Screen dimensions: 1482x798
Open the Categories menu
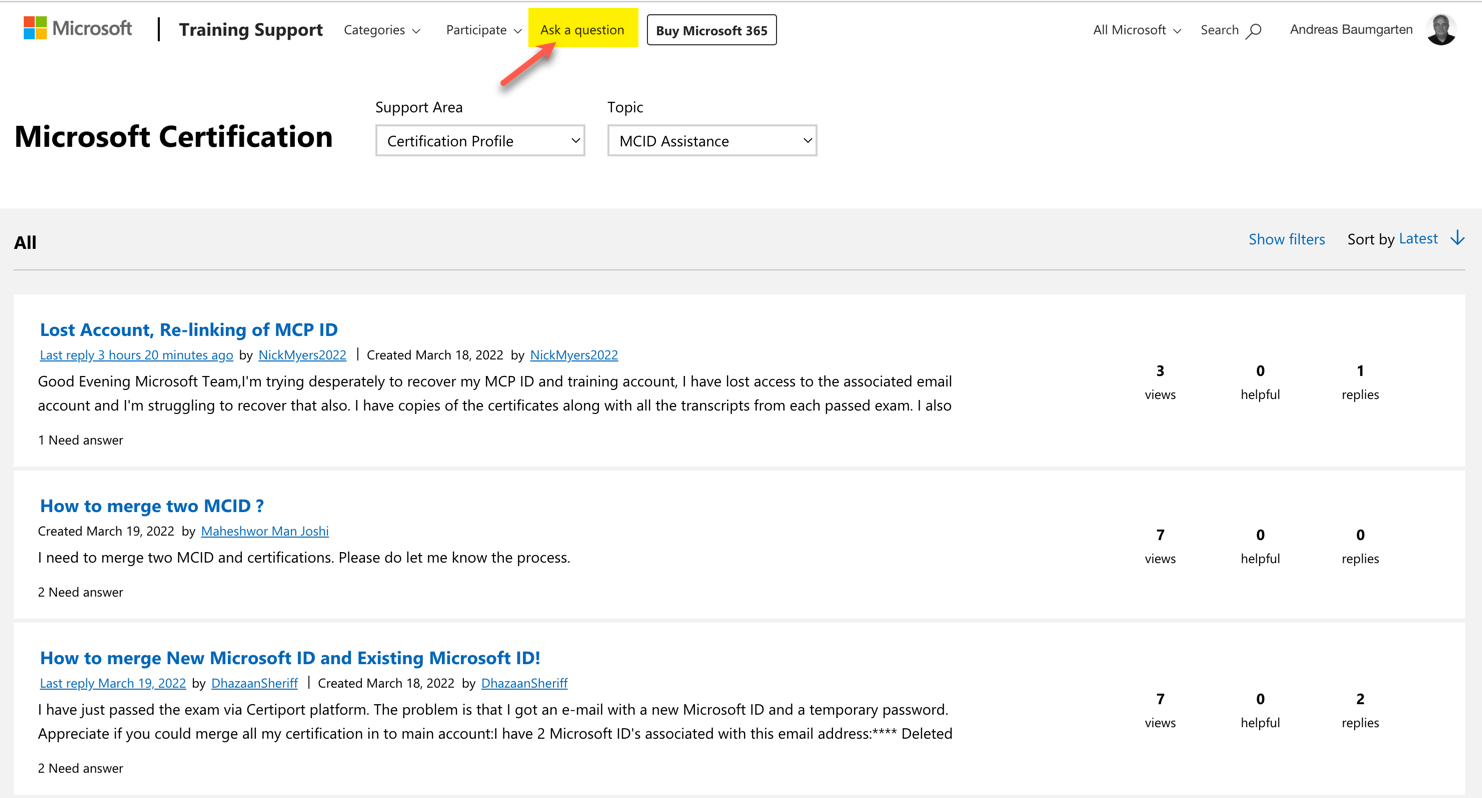(x=382, y=30)
